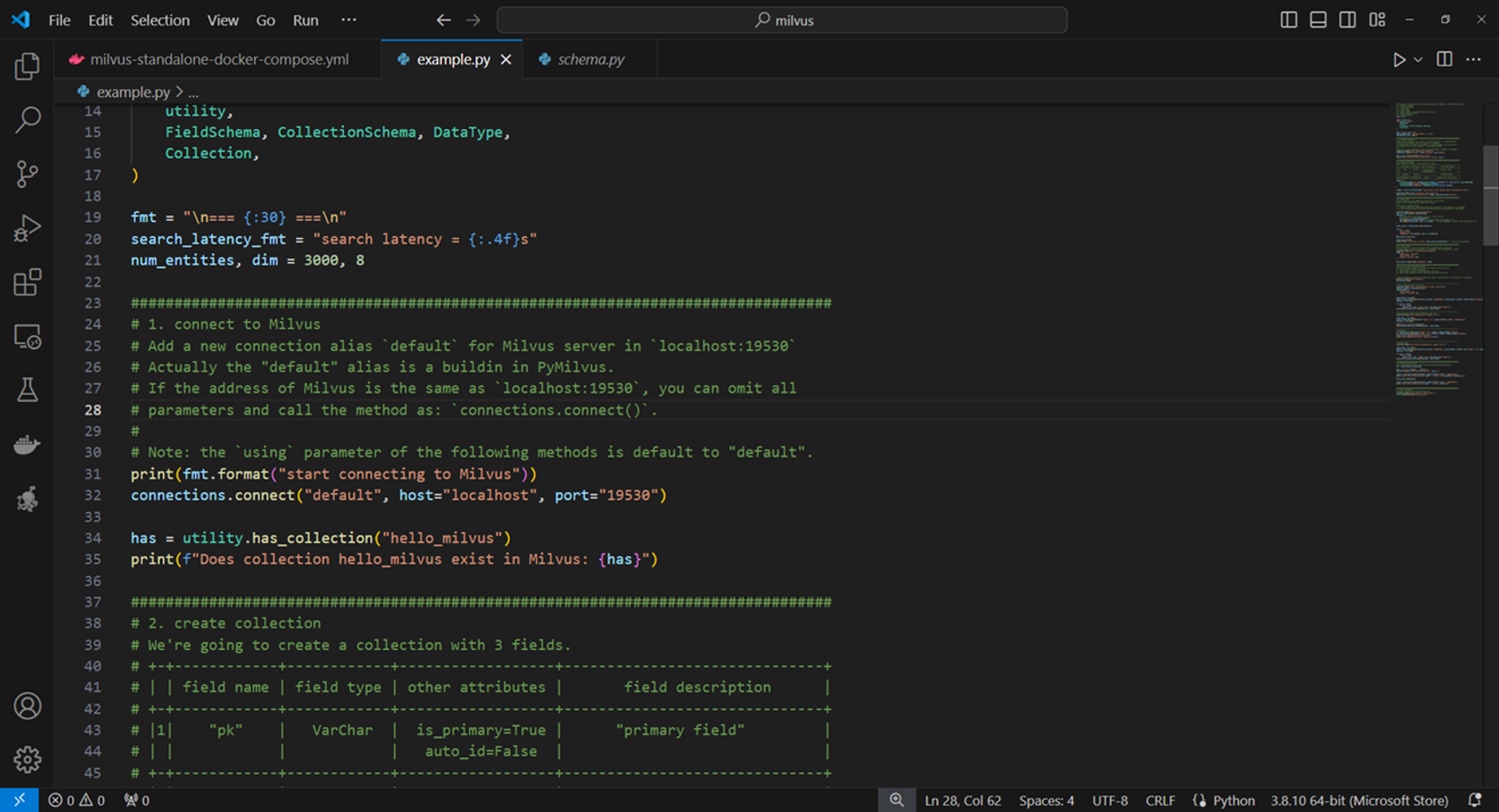Split the editor to the right

(x=1444, y=59)
